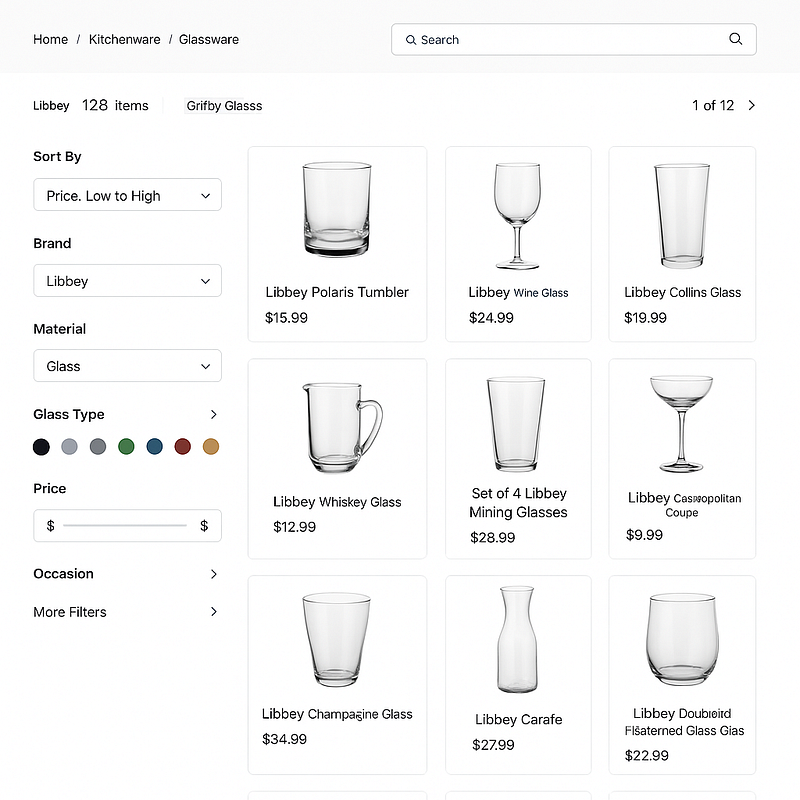Select the green color swatch
800x800 pixels.
(126, 446)
